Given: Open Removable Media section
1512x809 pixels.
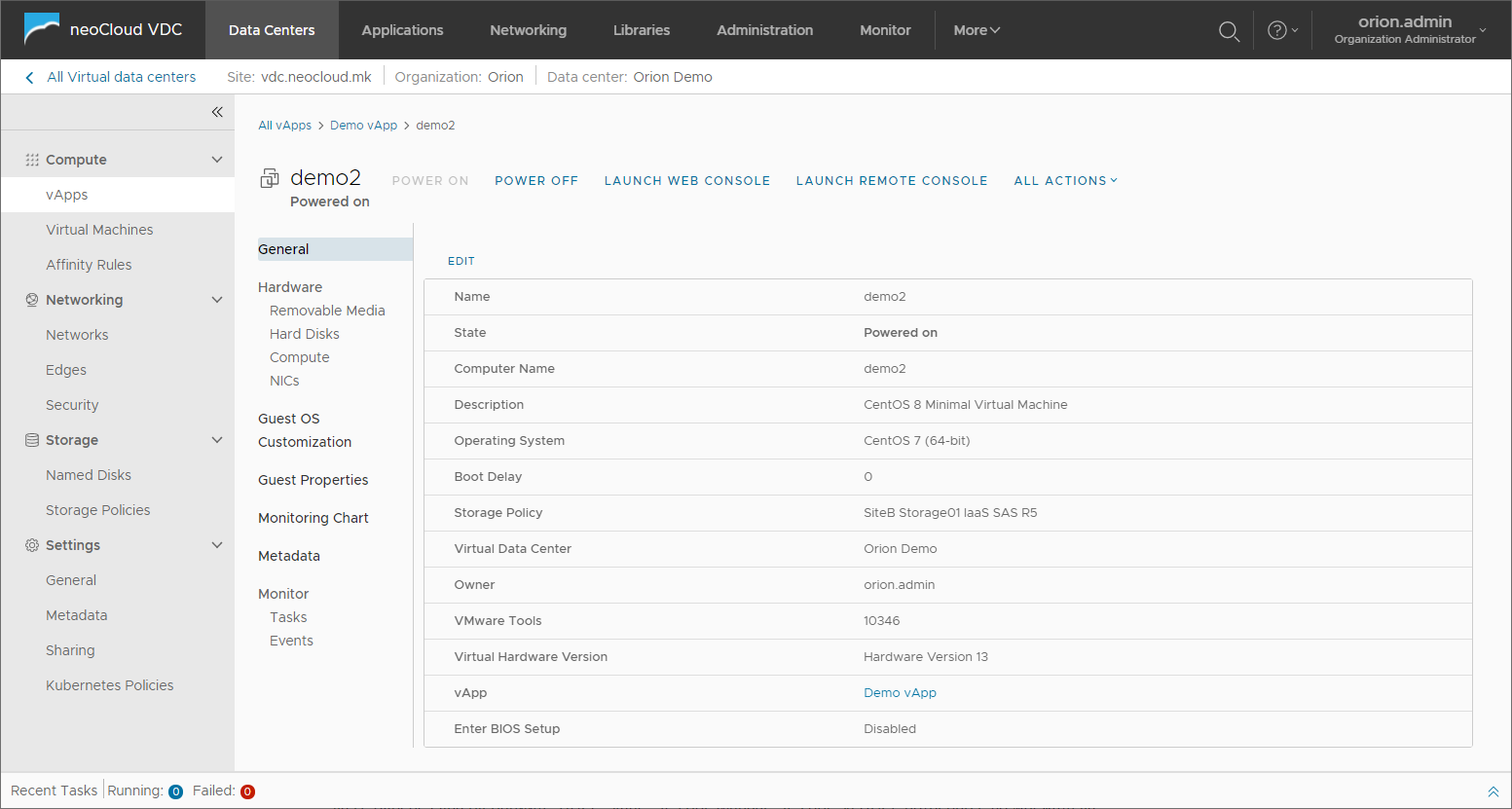Looking at the screenshot, I should tap(327, 311).
